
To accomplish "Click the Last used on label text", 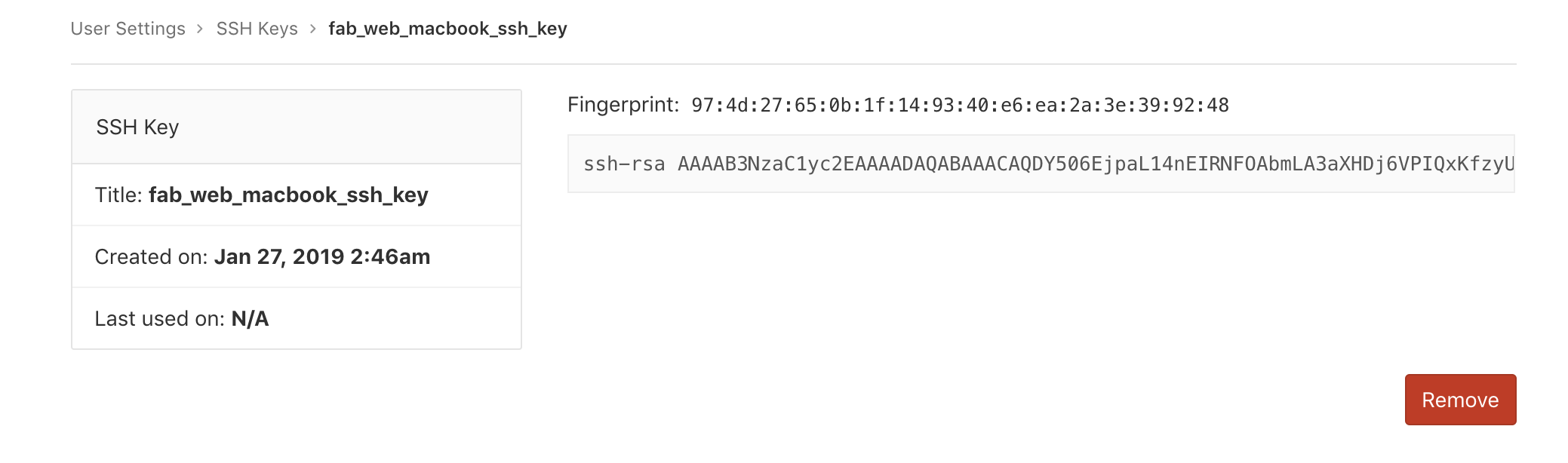I will pos(159,318).
